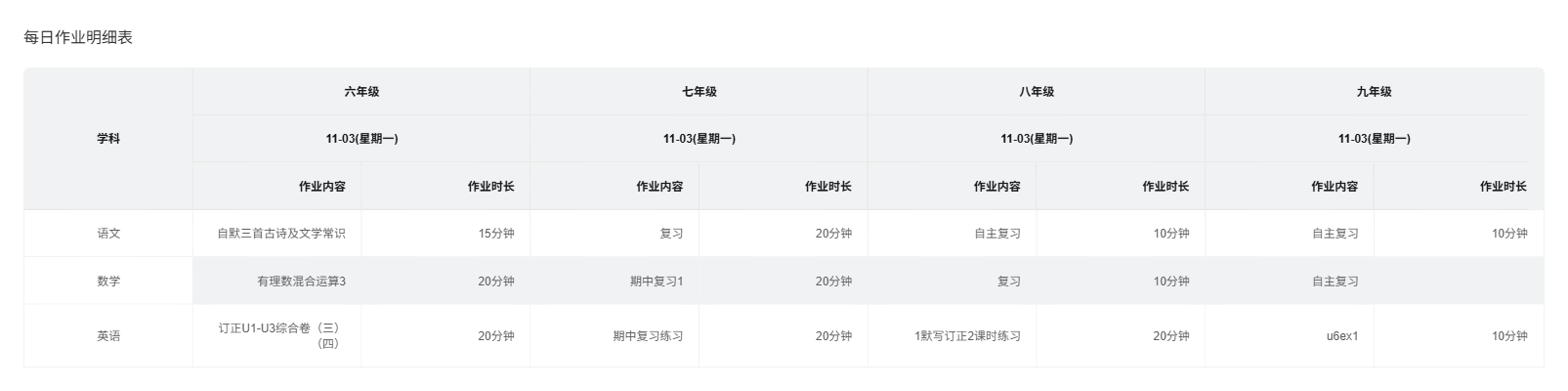Click the date header under 六年级

click(361, 139)
